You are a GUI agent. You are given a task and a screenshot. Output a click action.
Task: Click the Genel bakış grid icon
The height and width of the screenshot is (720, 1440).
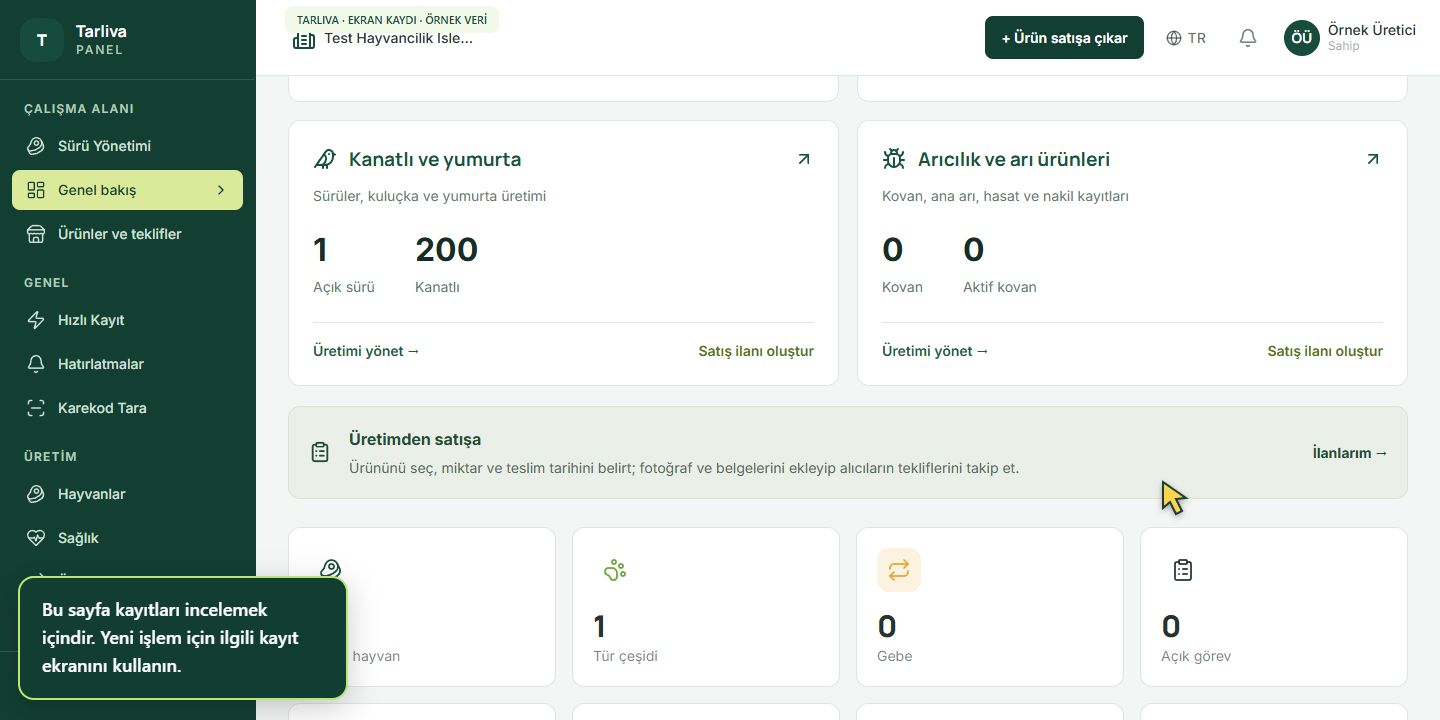point(36,190)
